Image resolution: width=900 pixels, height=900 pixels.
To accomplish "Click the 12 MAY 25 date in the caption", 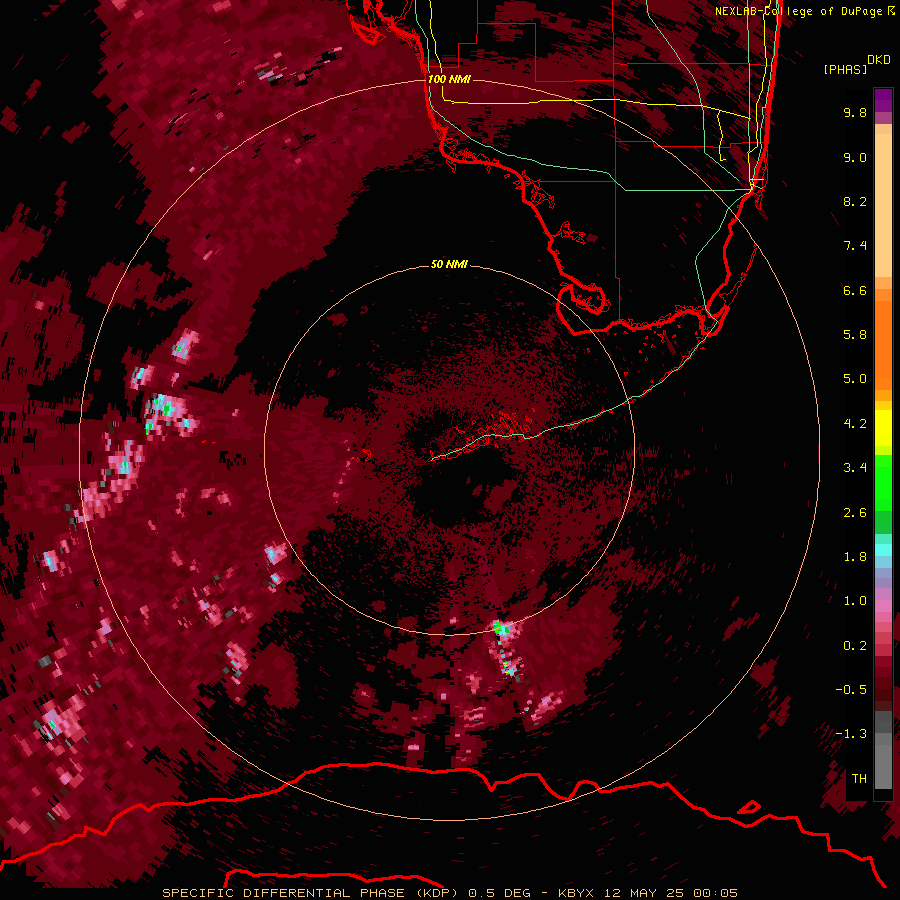I will (645, 893).
